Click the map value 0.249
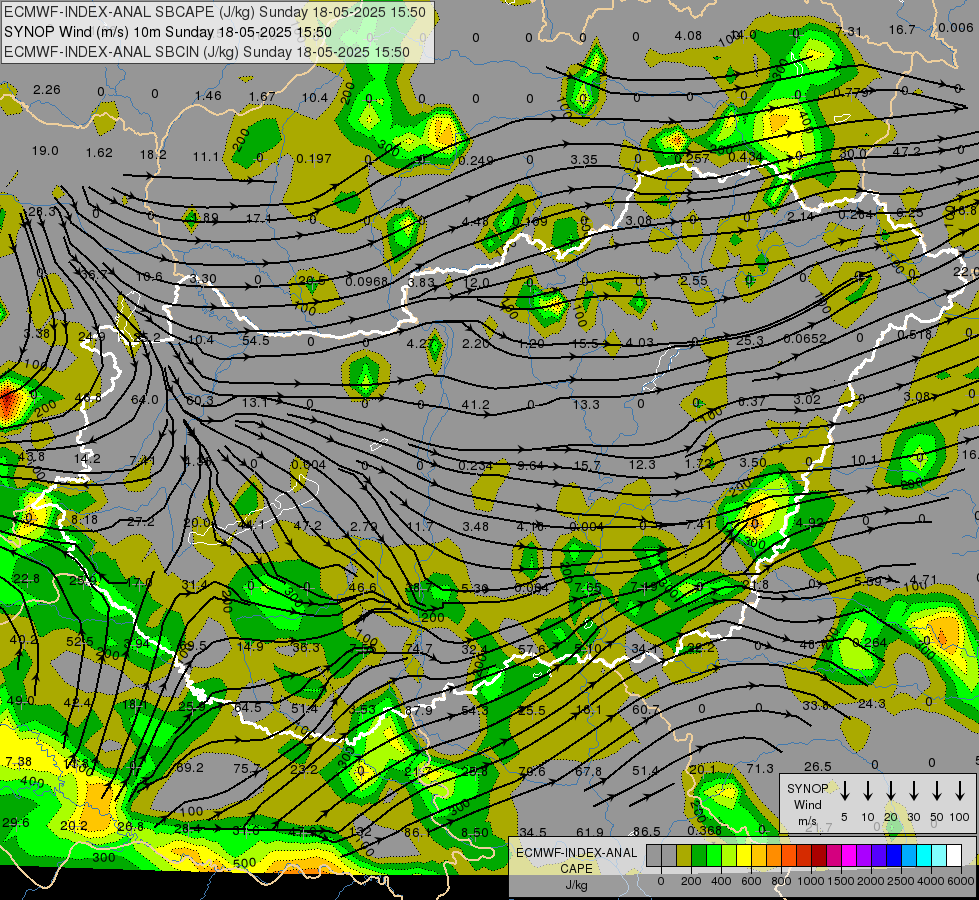Screen dimensions: 979x900 (476, 161)
